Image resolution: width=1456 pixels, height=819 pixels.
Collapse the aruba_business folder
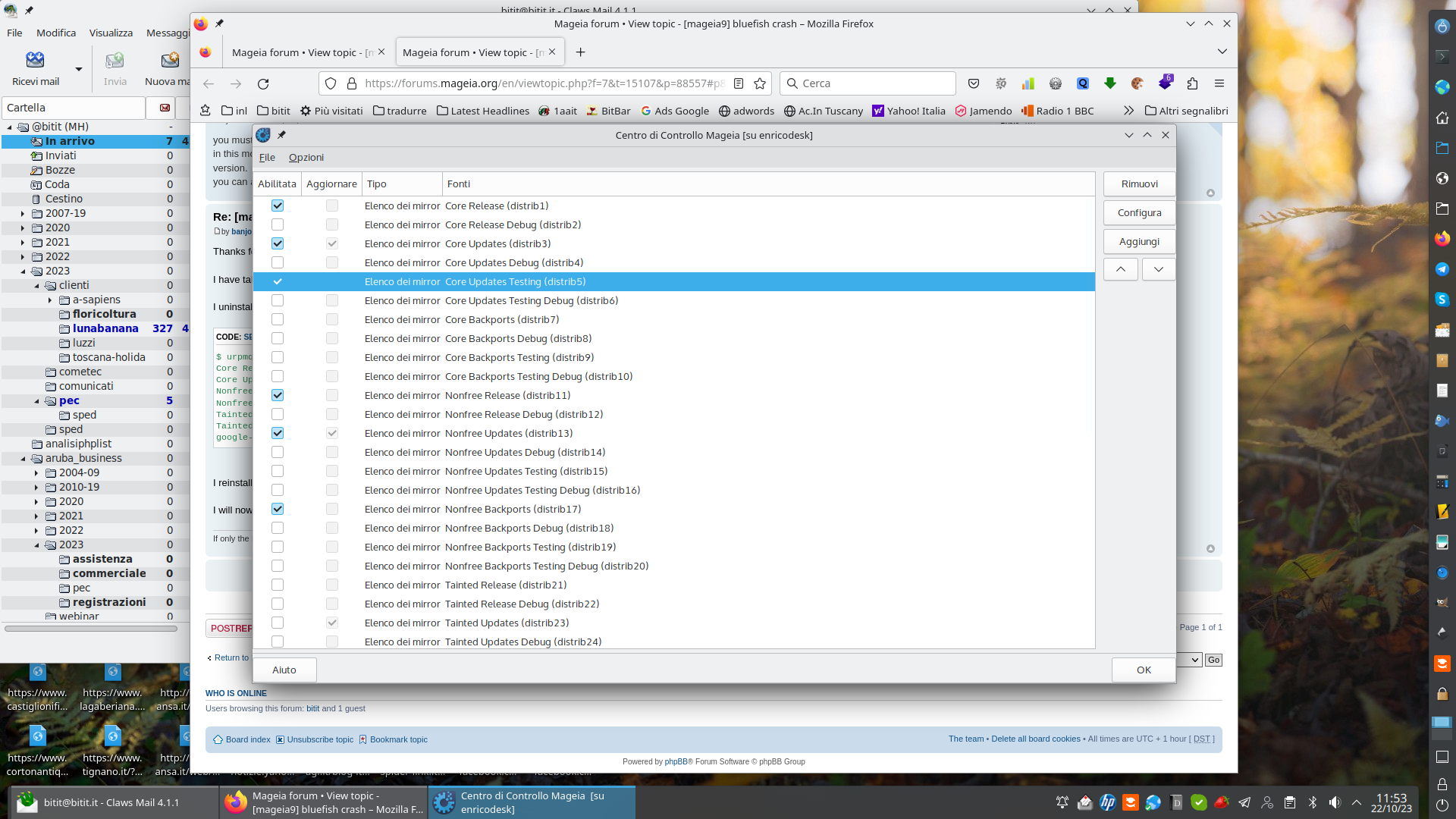(x=23, y=459)
